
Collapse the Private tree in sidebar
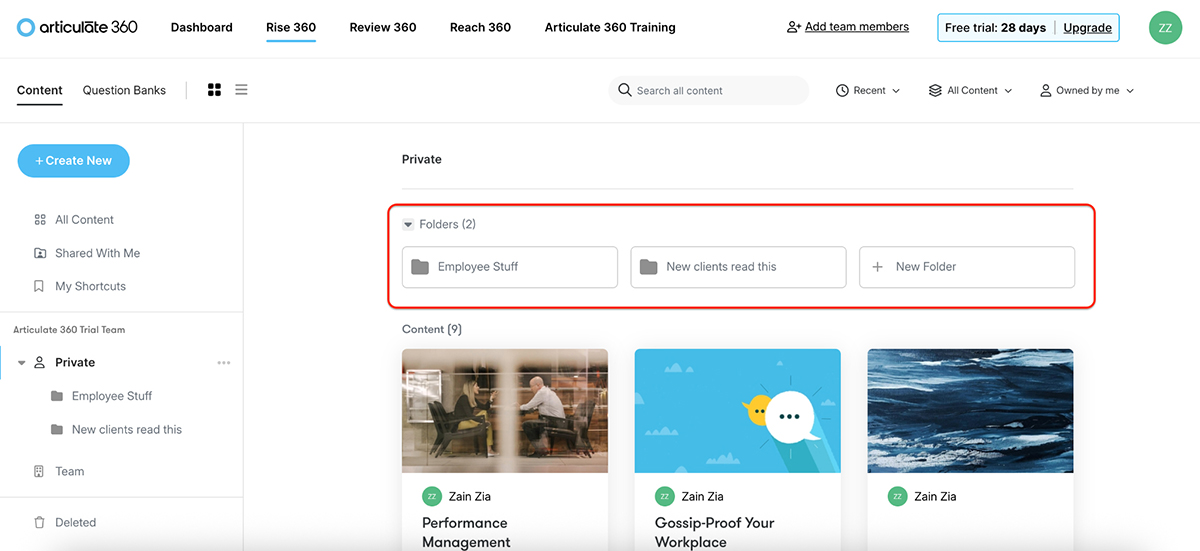coord(22,363)
